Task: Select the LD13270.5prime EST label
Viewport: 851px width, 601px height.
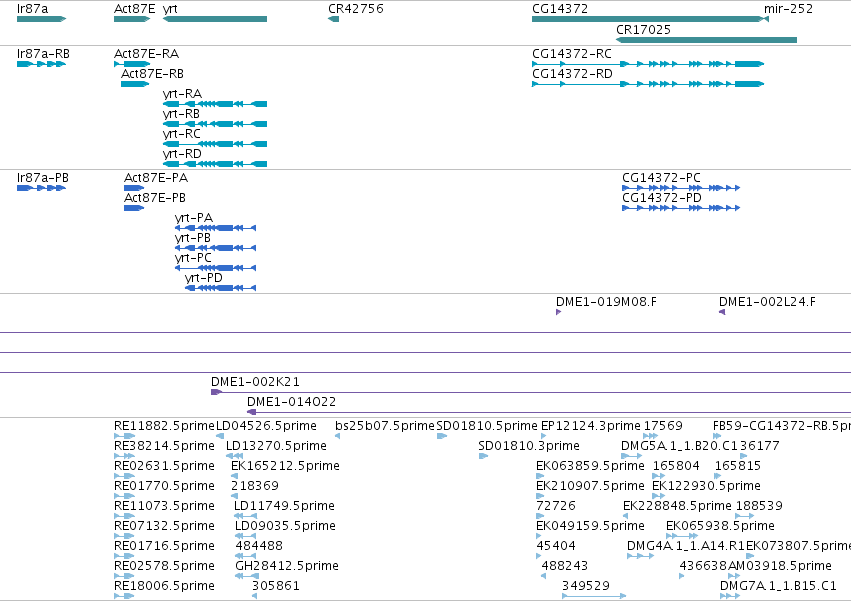Action: 276,446
